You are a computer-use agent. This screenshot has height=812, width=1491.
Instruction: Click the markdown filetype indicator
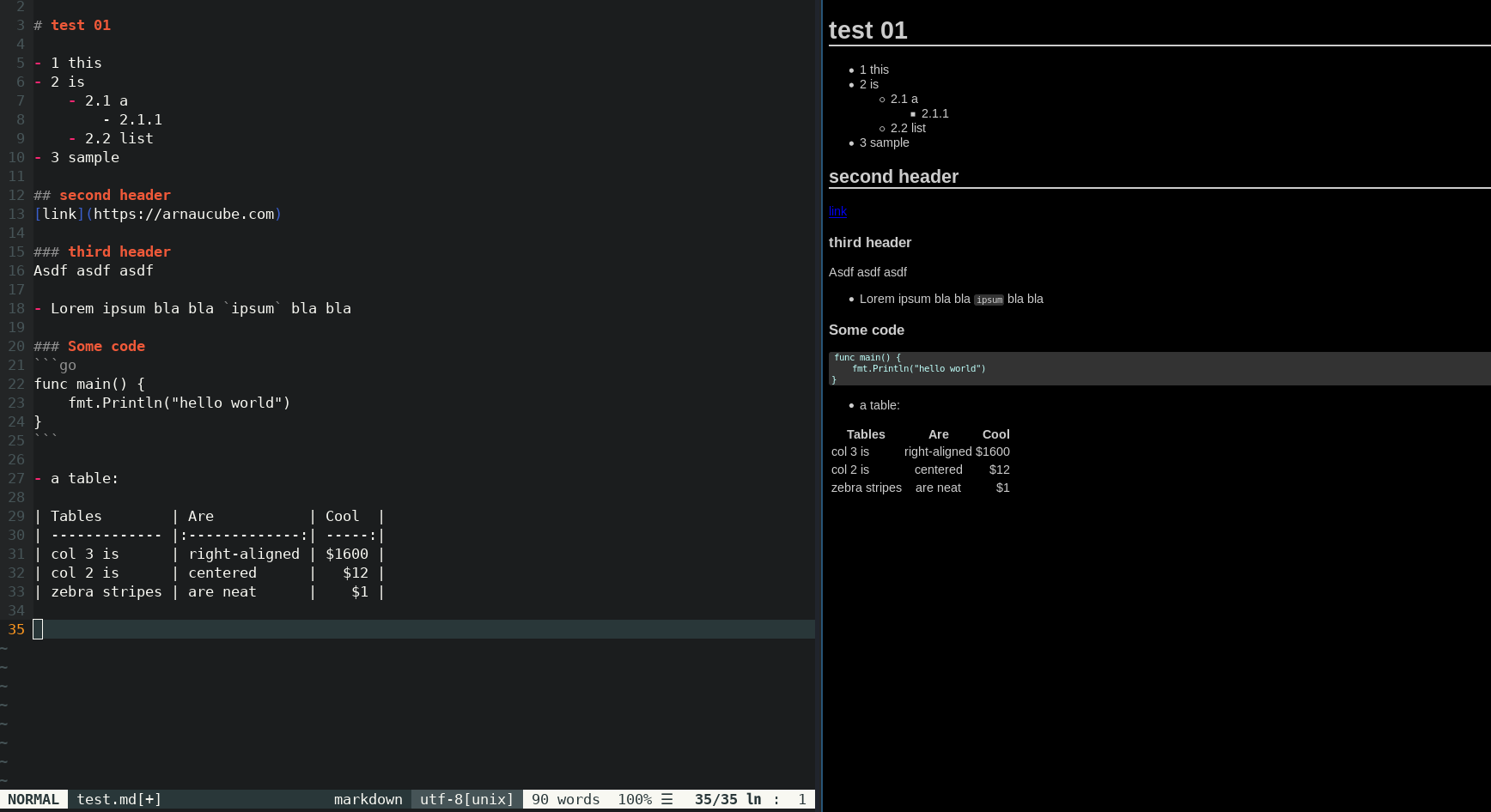pos(368,799)
